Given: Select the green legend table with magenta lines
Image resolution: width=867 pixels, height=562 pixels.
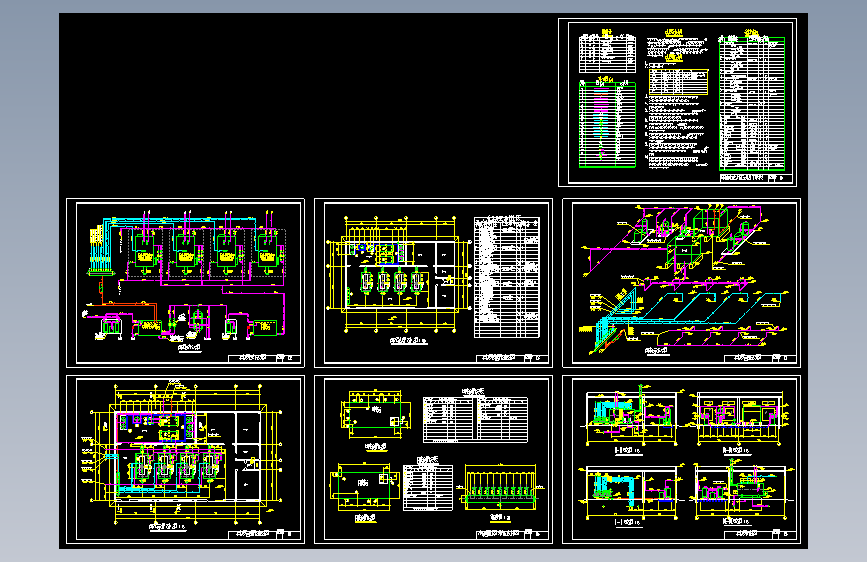Looking at the screenshot, I should tap(607, 124).
